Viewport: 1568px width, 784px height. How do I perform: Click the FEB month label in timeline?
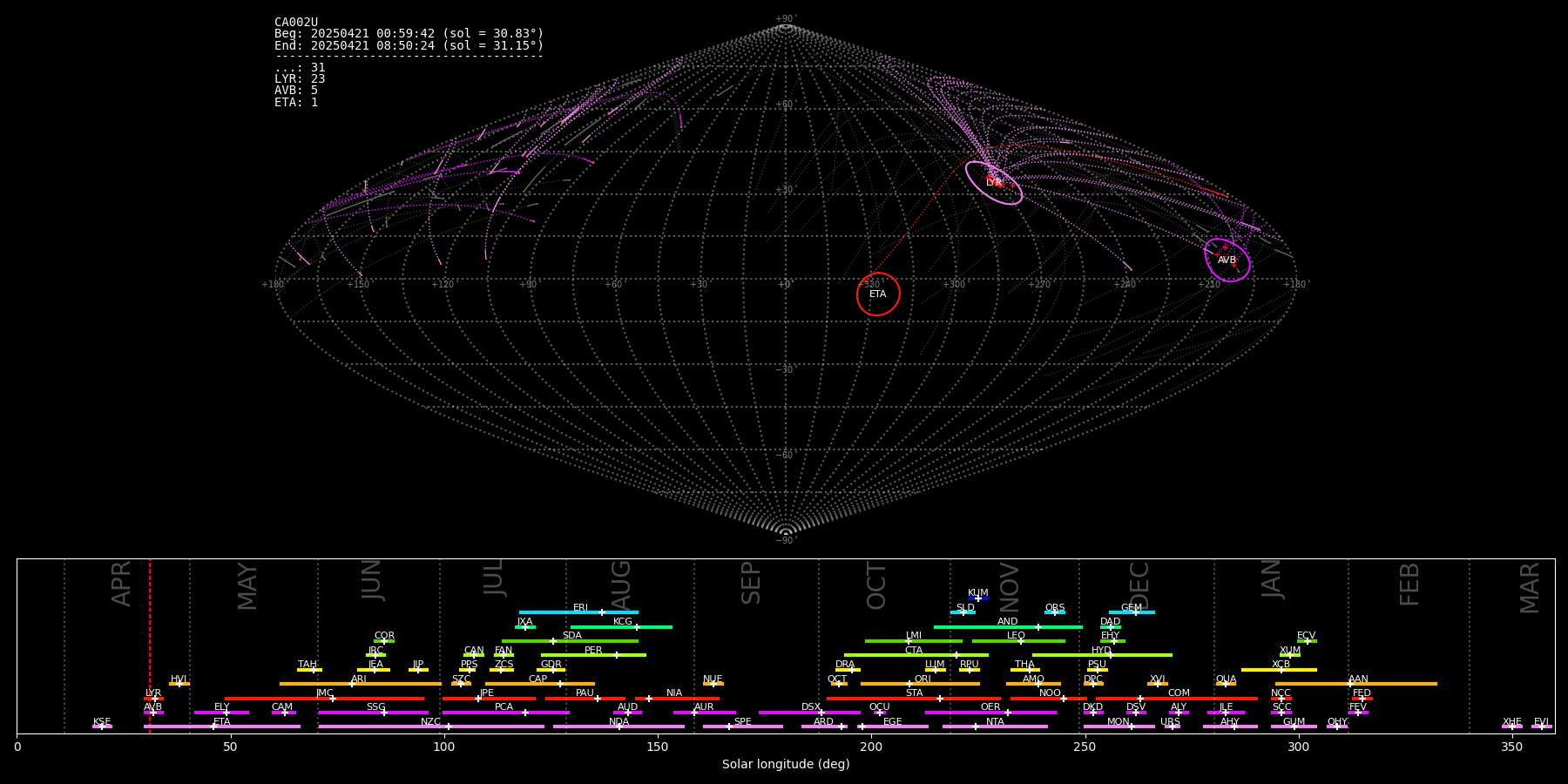(1410, 584)
